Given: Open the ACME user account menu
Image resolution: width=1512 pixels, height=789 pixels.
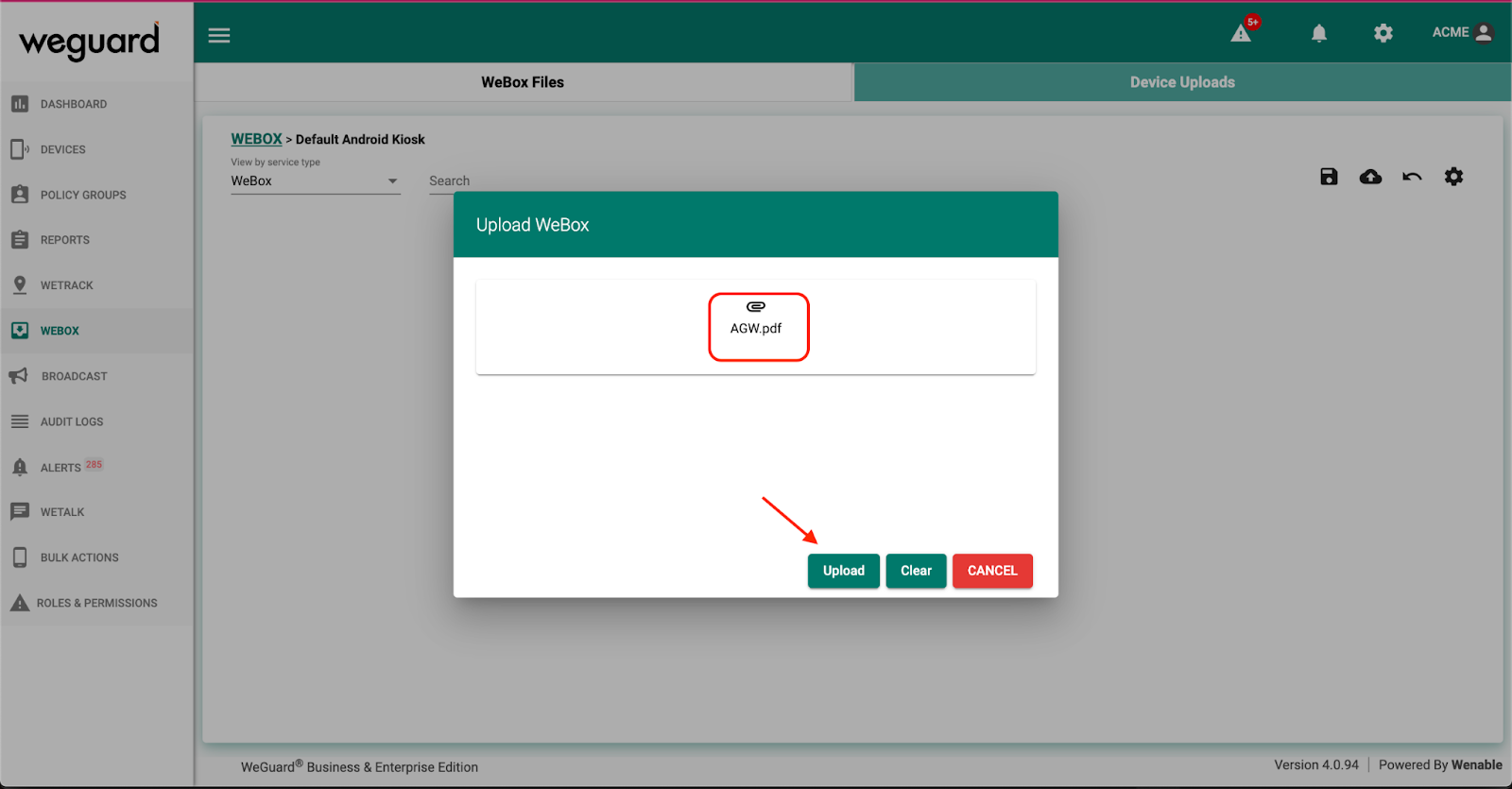Looking at the screenshot, I should [1462, 32].
